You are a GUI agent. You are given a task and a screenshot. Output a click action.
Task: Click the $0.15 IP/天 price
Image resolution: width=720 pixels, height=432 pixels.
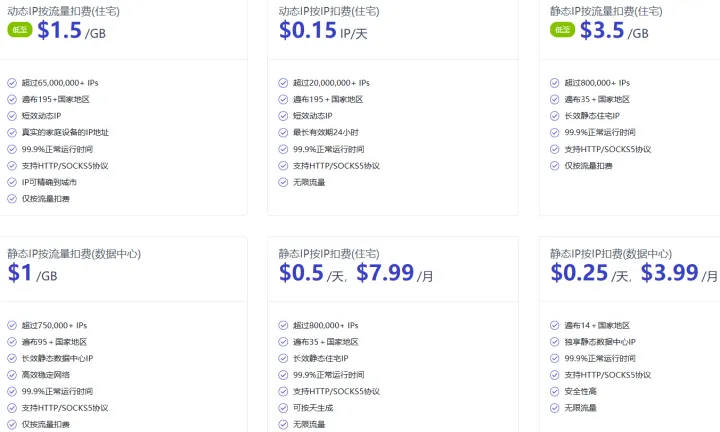[x=323, y=31]
